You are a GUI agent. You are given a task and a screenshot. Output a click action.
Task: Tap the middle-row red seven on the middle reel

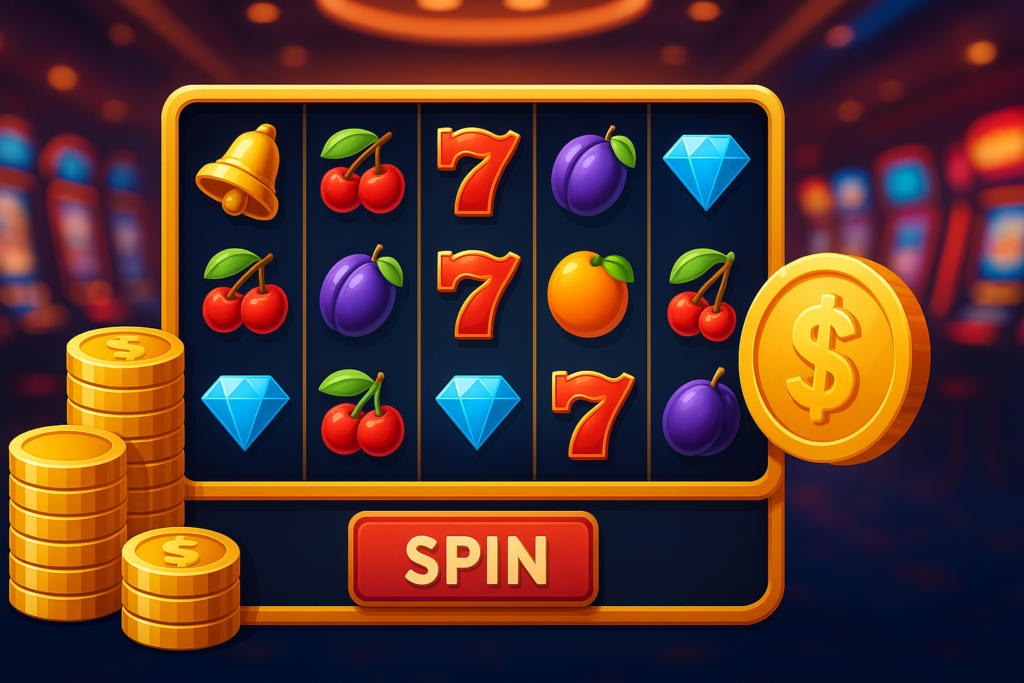coord(478,294)
